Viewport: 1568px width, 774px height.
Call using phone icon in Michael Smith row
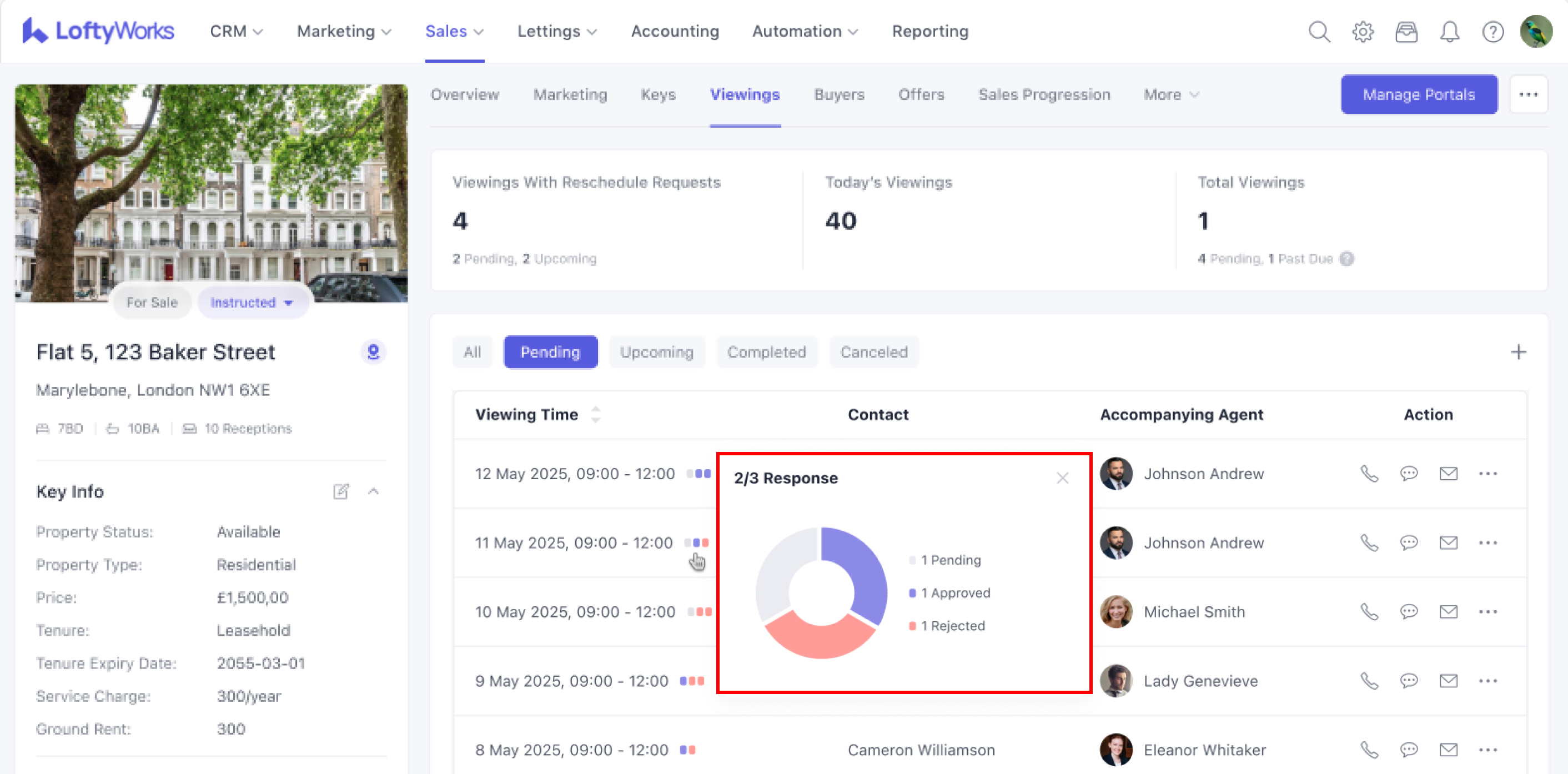point(1369,611)
